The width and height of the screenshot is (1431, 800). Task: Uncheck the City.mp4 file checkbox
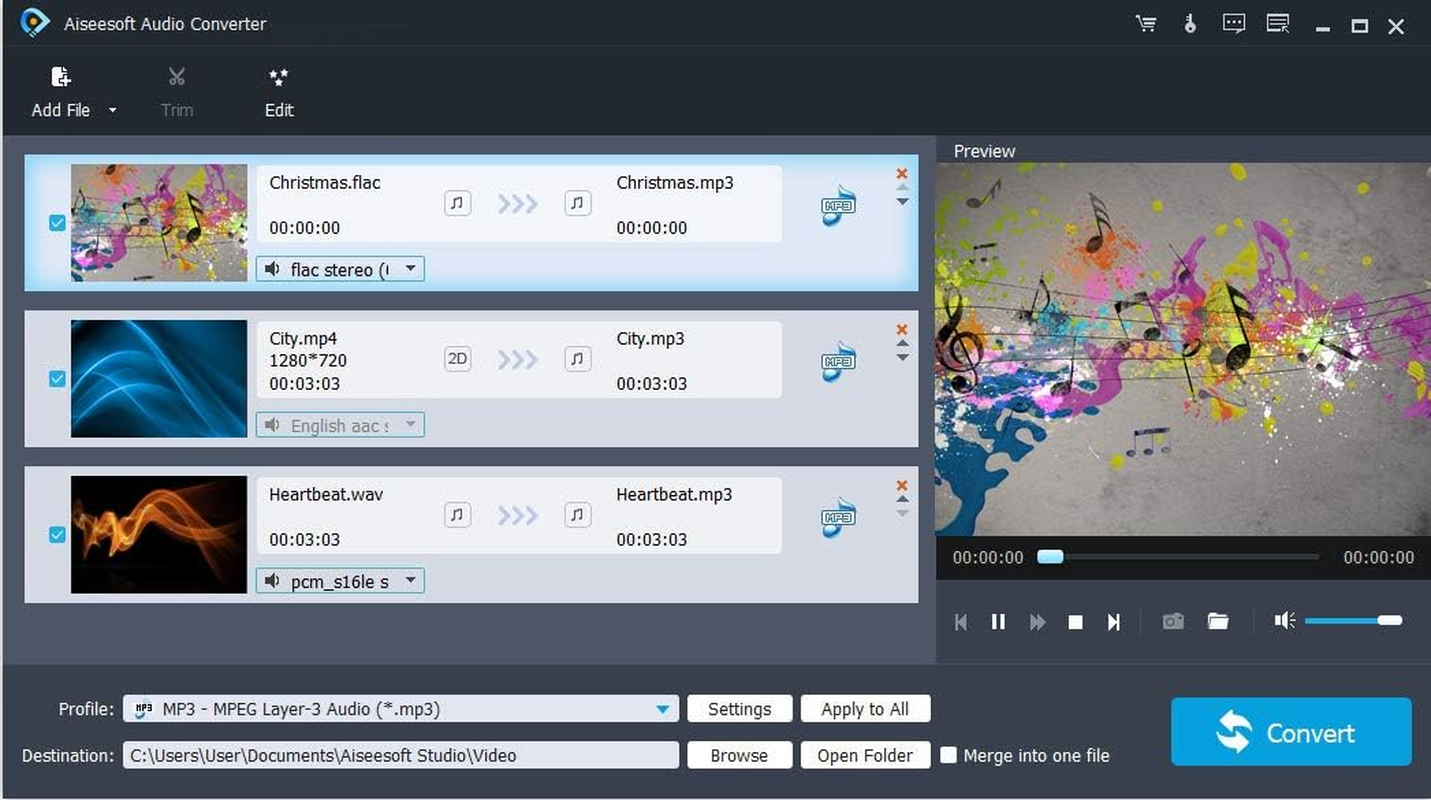(x=56, y=379)
